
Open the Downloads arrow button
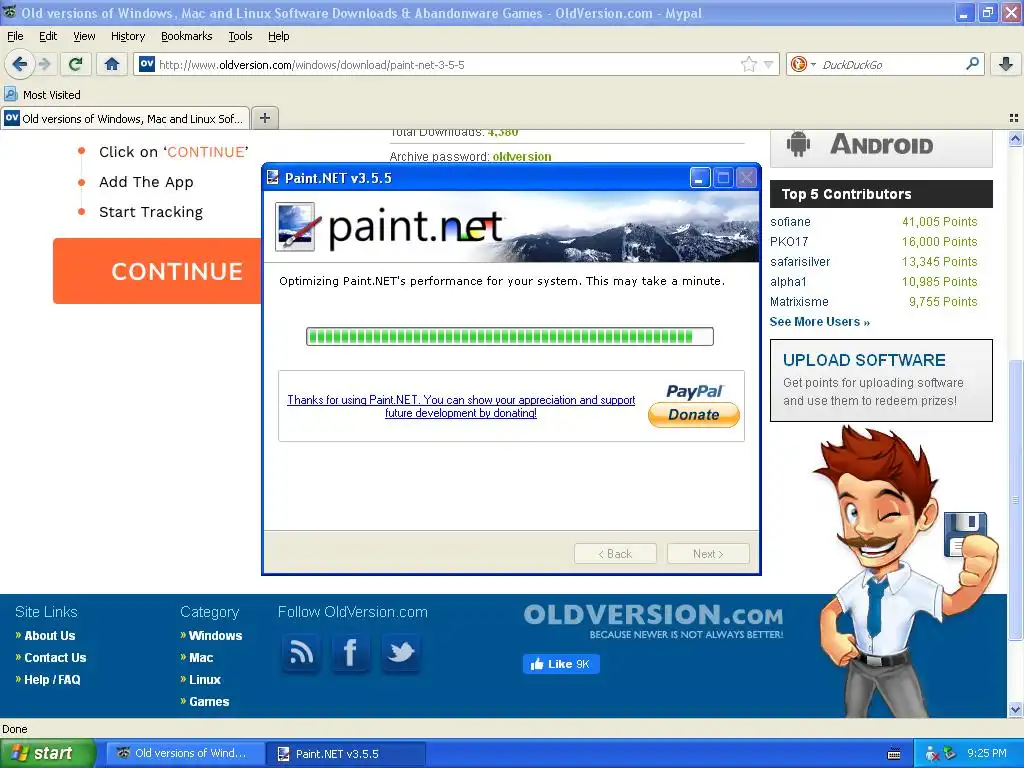tap(1006, 64)
